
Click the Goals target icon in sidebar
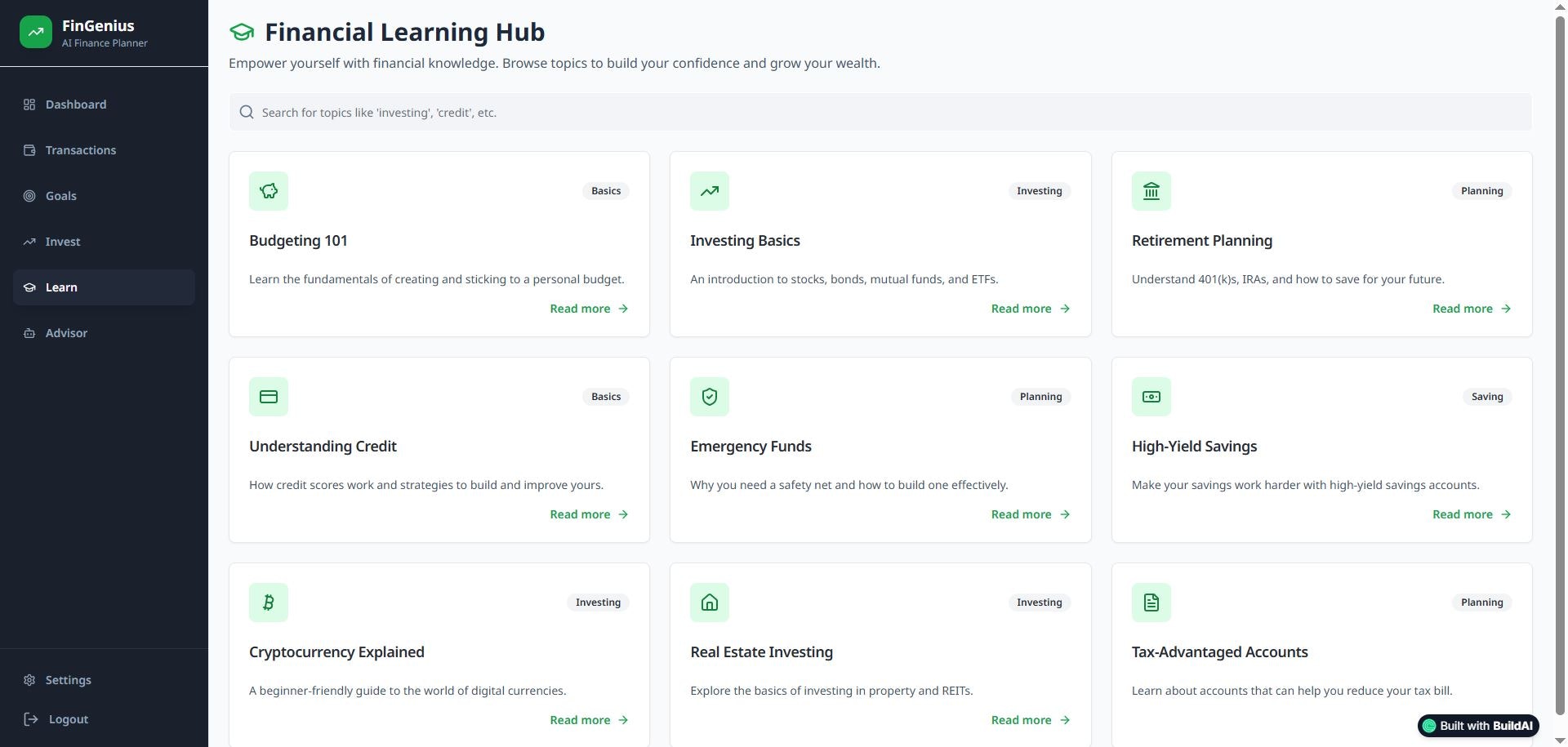coord(29,196)
